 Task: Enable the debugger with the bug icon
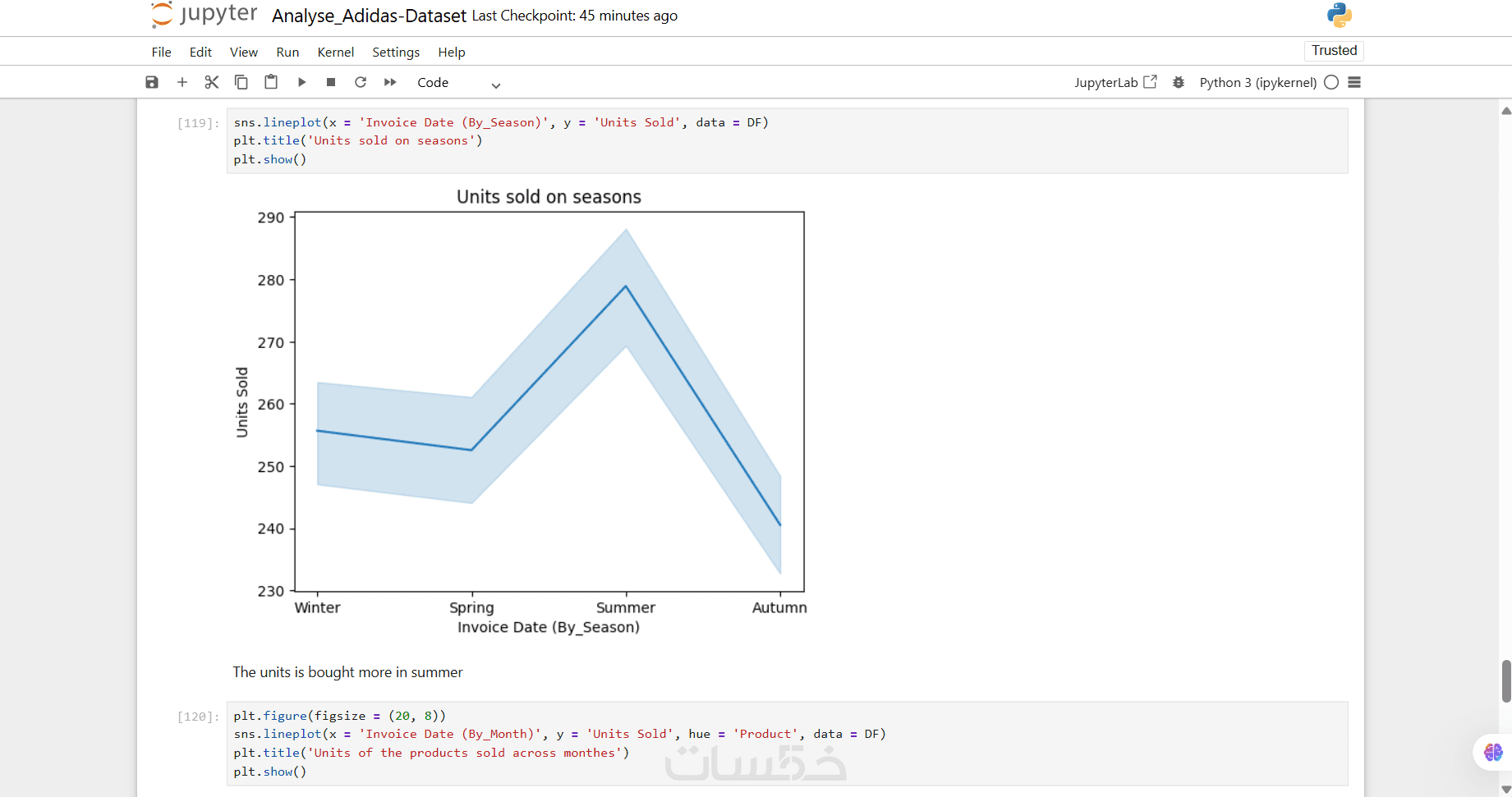[1179, 82]
